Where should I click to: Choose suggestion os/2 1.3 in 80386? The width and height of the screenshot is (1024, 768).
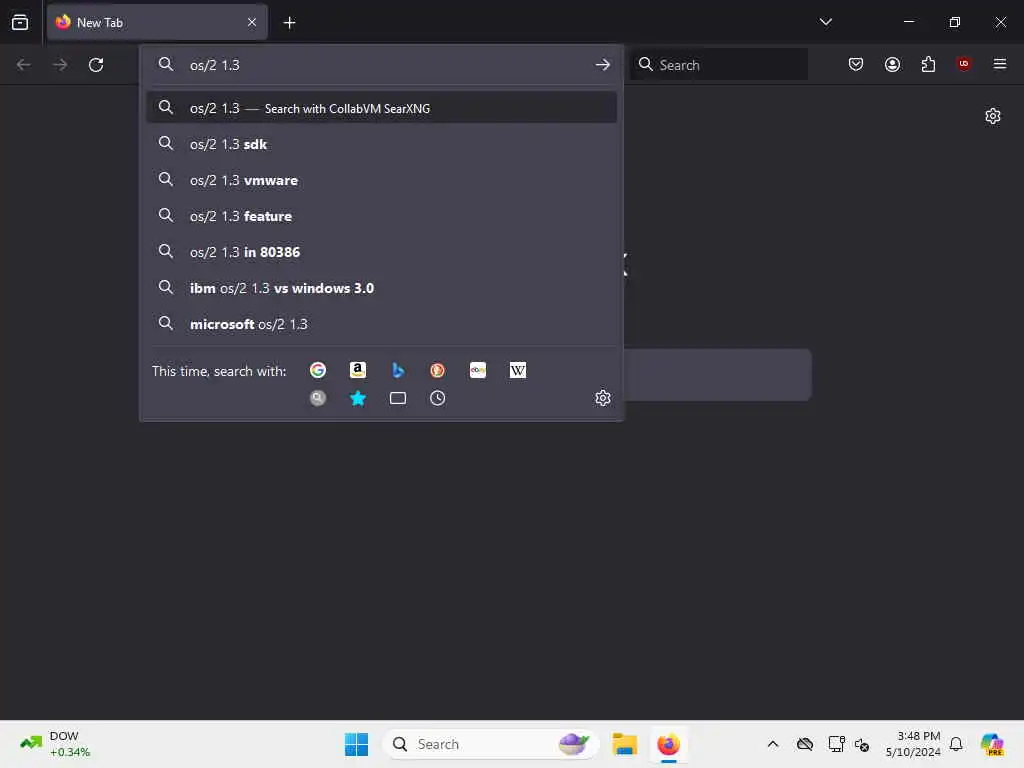pyautogui.click(x=381, y=252)
